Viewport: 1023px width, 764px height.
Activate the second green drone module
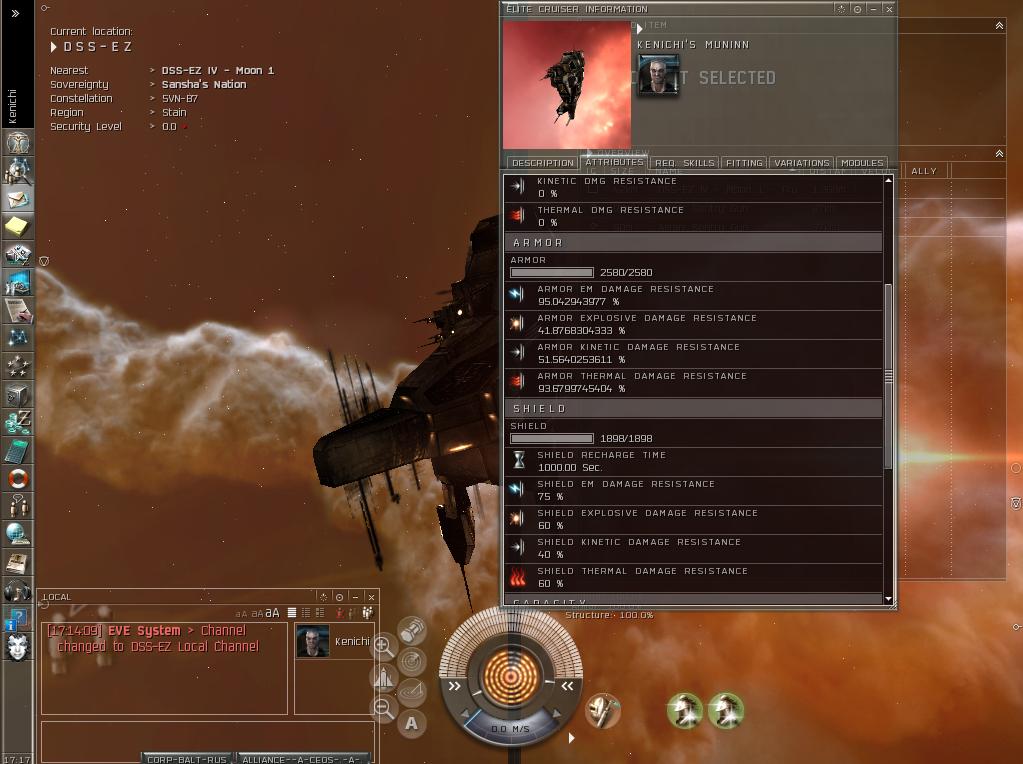pos(725,711)
